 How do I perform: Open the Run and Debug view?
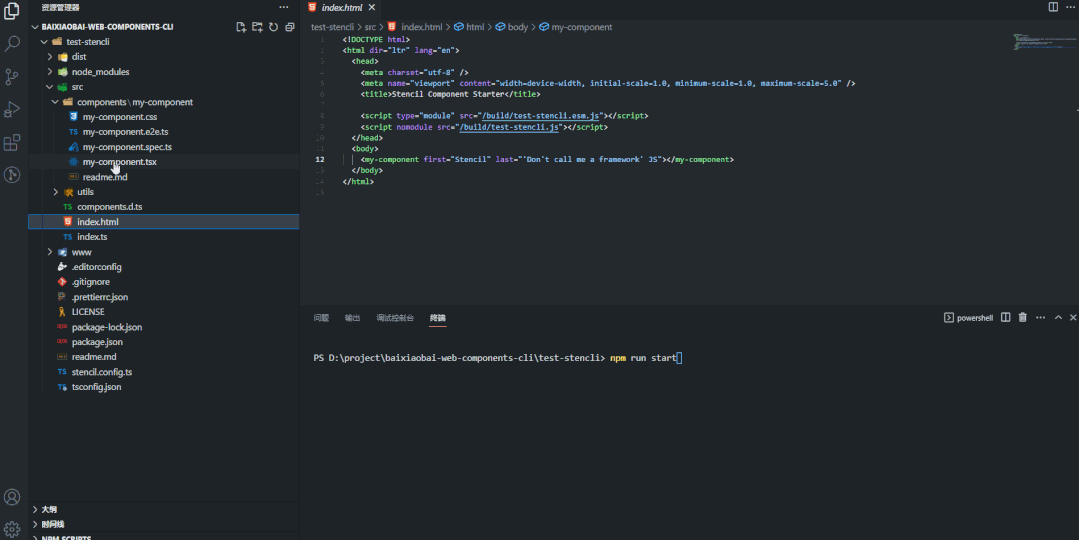pyautogui.click(x=12, y=110)
